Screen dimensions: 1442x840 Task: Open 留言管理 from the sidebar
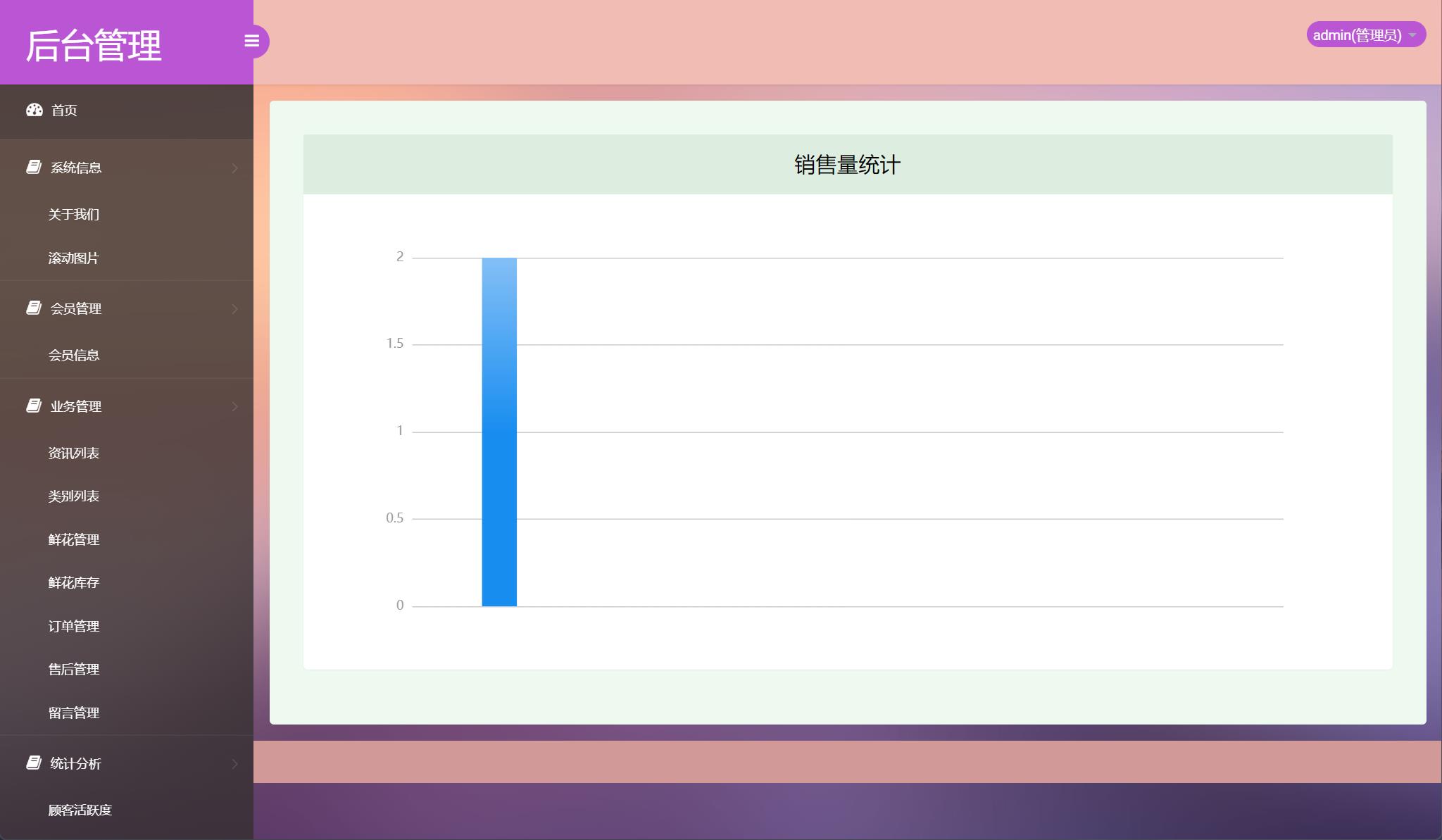point(74,713)
